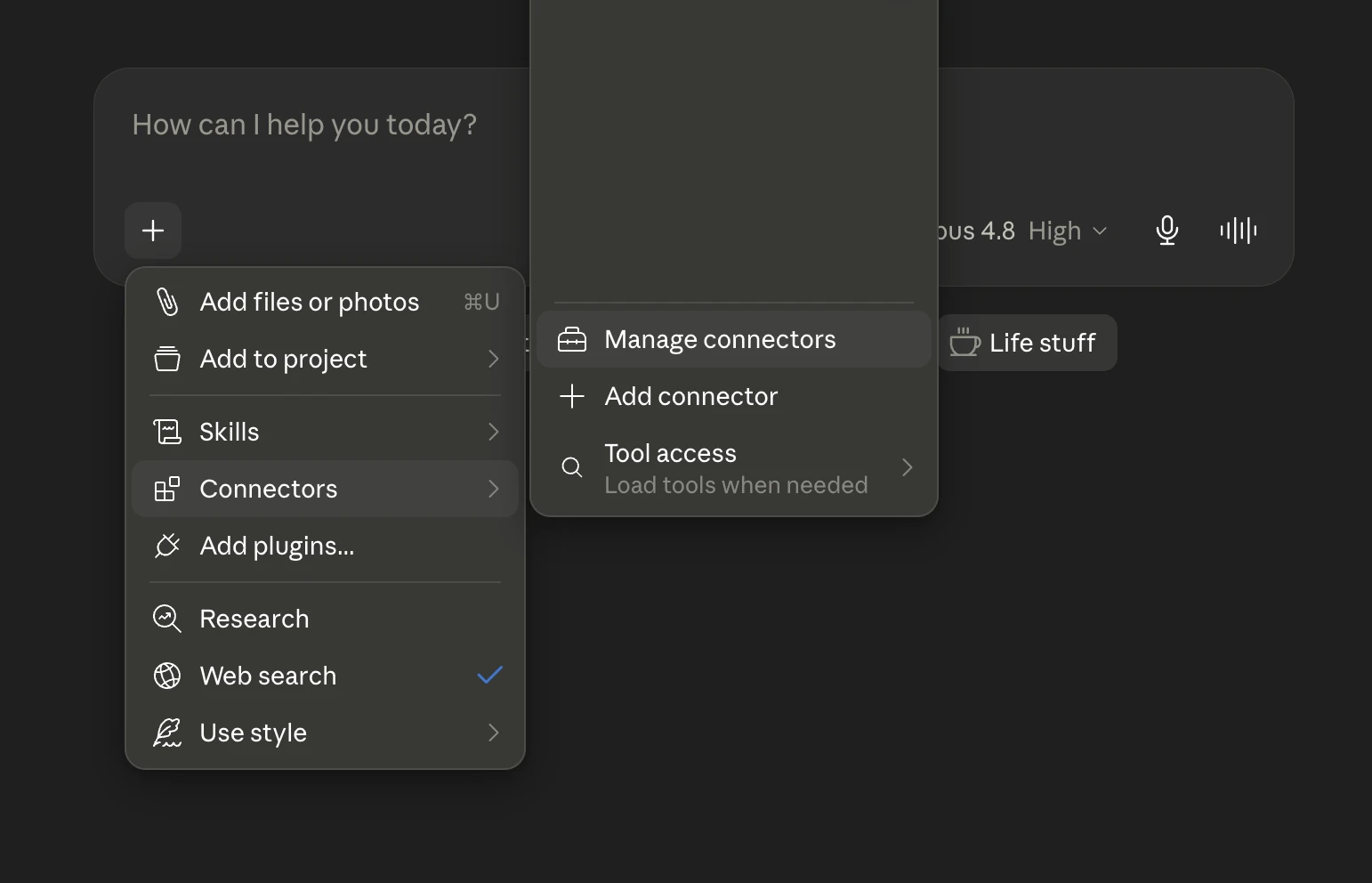Image resolution: width=1372 pixels, height=883 pixels.
Task: Select Add files or photos
Action: 326,302
